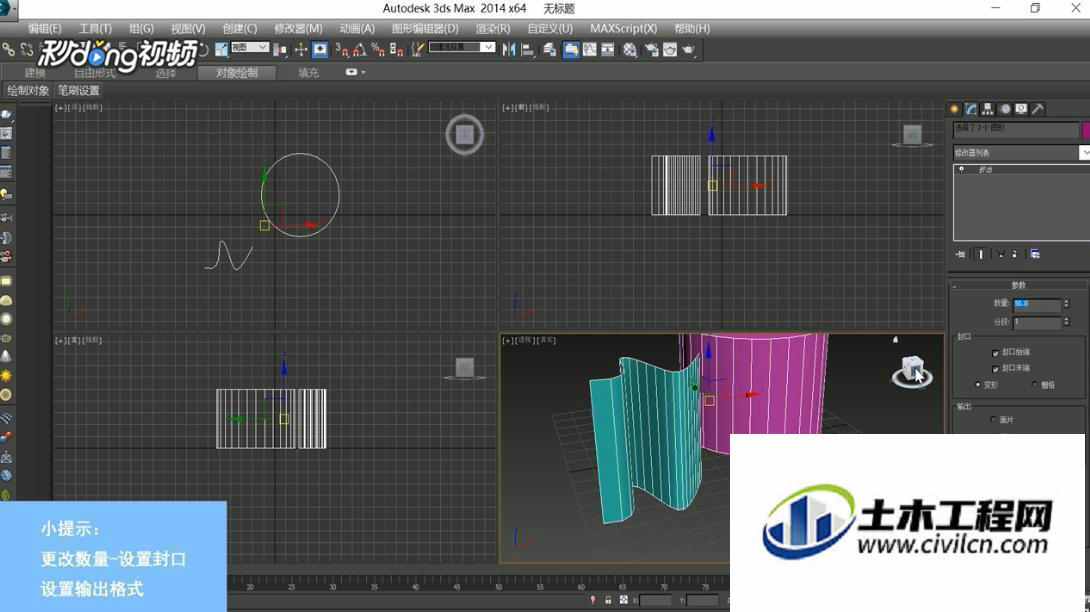1090x612 pixels.
Task: Toggle the 3D Snaps icon
Action: 341,49
